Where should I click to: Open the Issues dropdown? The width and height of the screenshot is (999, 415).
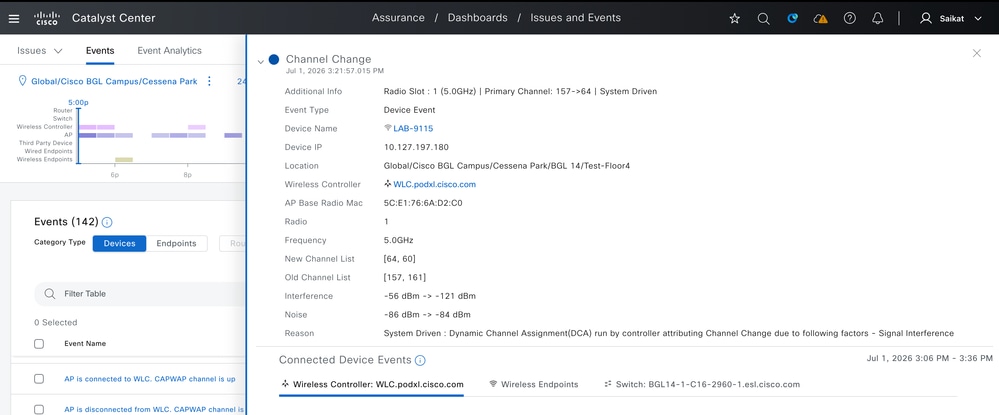(40, 50)
